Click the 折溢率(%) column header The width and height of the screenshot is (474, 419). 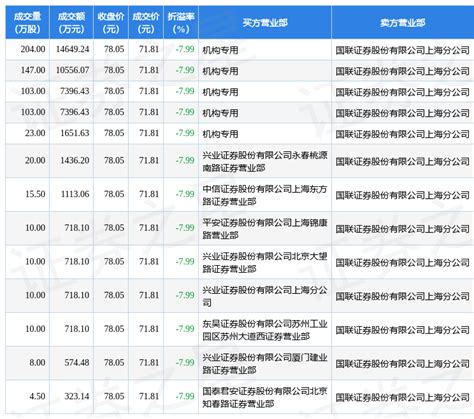(x=181, y=23)
